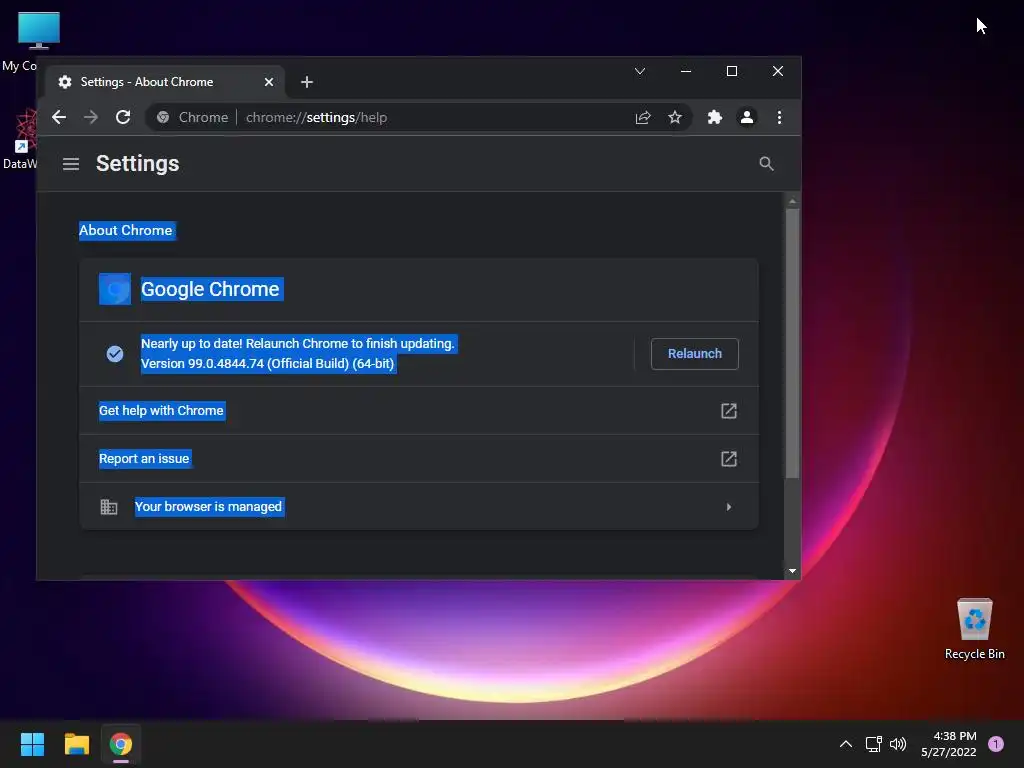
Task: Open external link icon for Get help
Action: pyautogui.click(x=729, y=411)
